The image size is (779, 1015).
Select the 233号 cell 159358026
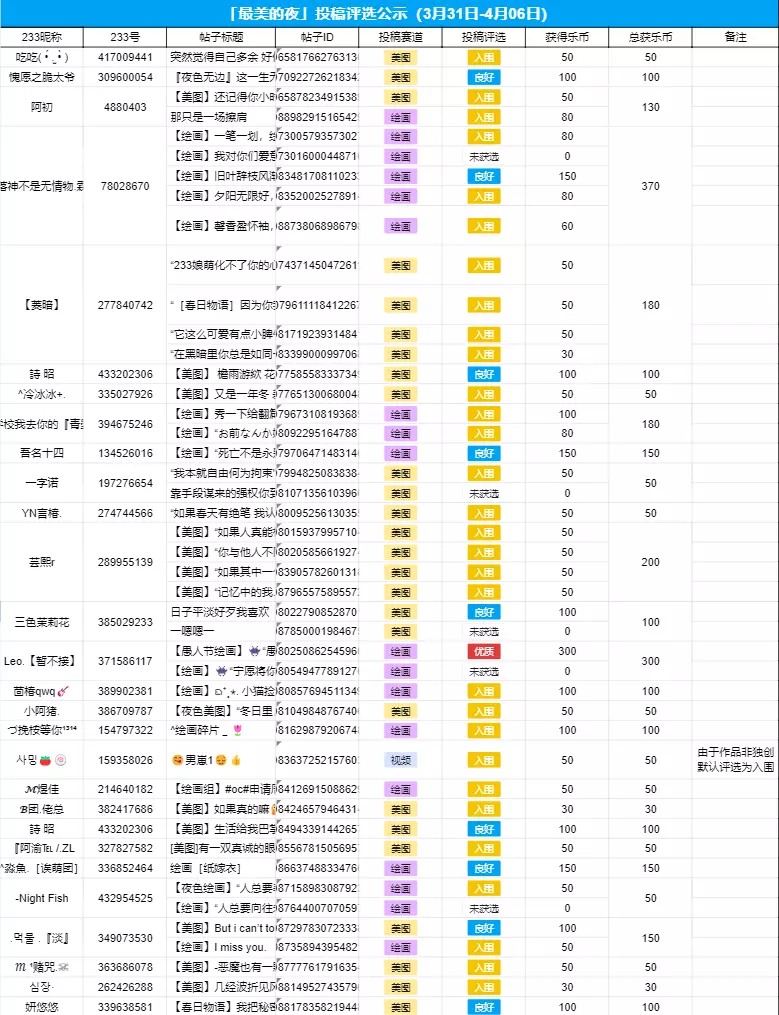click(125, 760)
